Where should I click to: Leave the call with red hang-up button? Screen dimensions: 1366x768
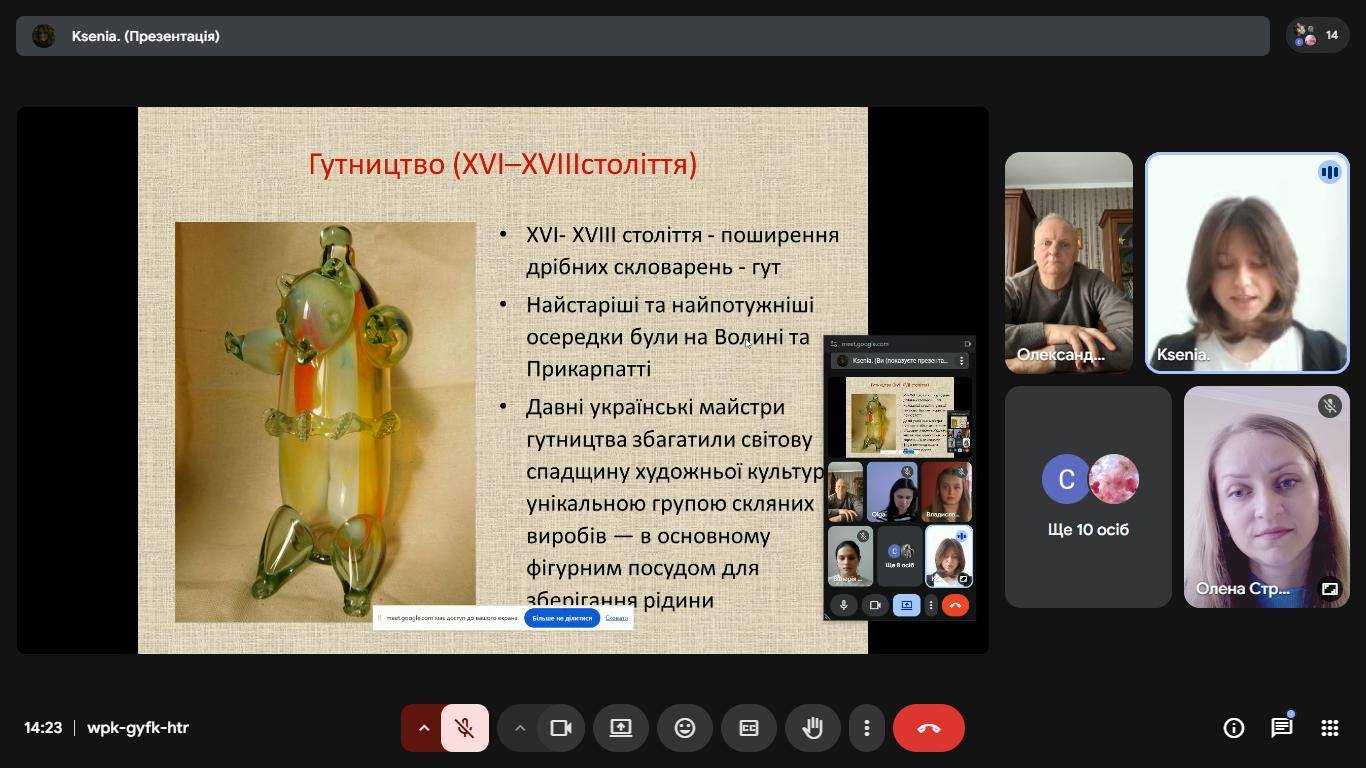[x=928, y=728]
